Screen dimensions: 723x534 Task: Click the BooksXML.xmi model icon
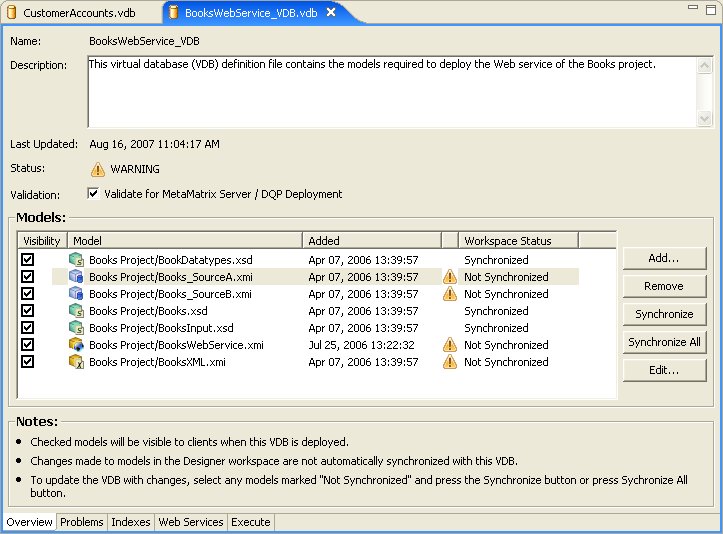click(76, 362)
